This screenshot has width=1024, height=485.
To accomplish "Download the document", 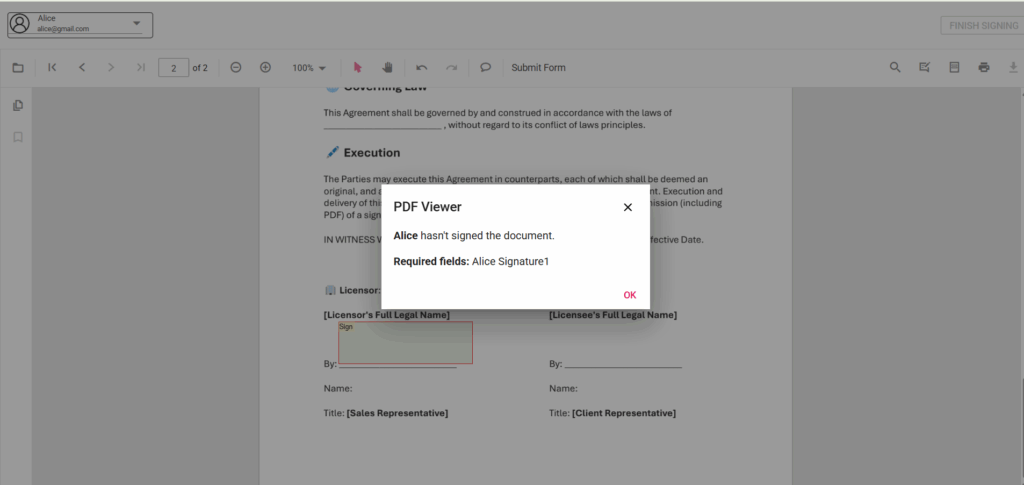I will click(1014, 67).
